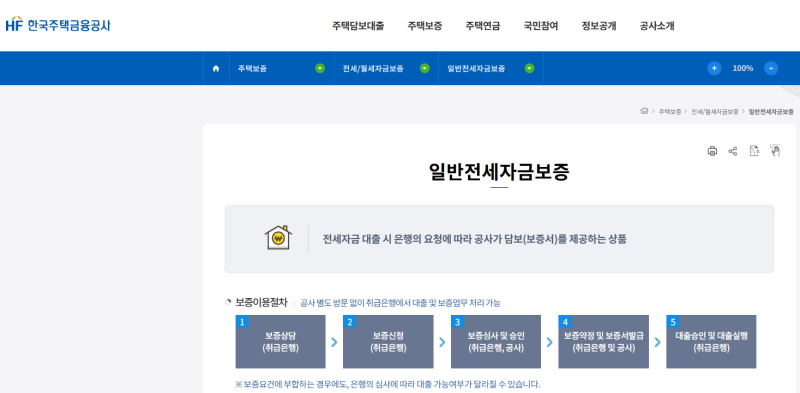The height and width of the screenshot is (393, 800).
Task: Click the 100% zoom level text
Action: point(743,68)
